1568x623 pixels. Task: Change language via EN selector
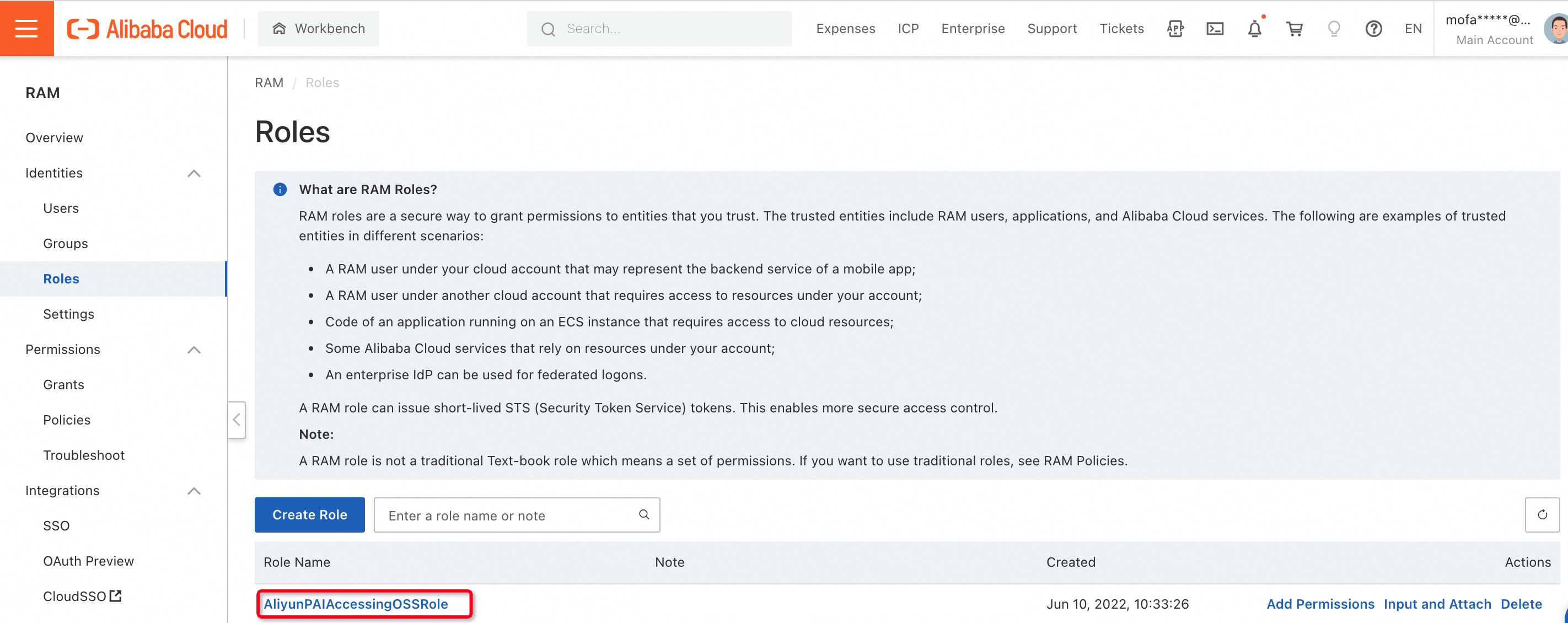[1413, 29]
